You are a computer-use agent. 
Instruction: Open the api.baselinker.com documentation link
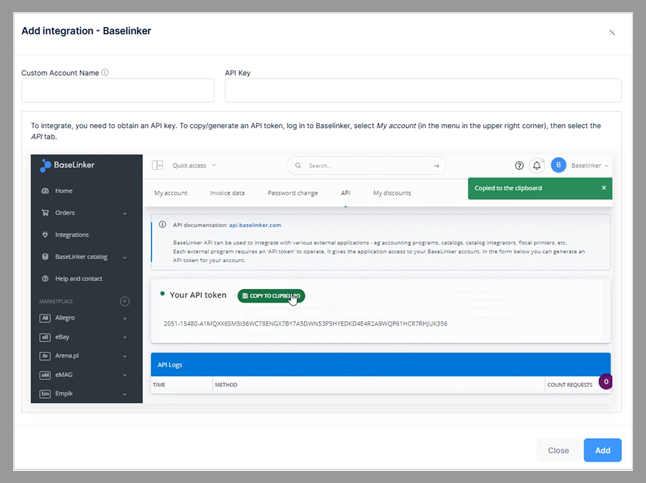[x=255, y=225]
